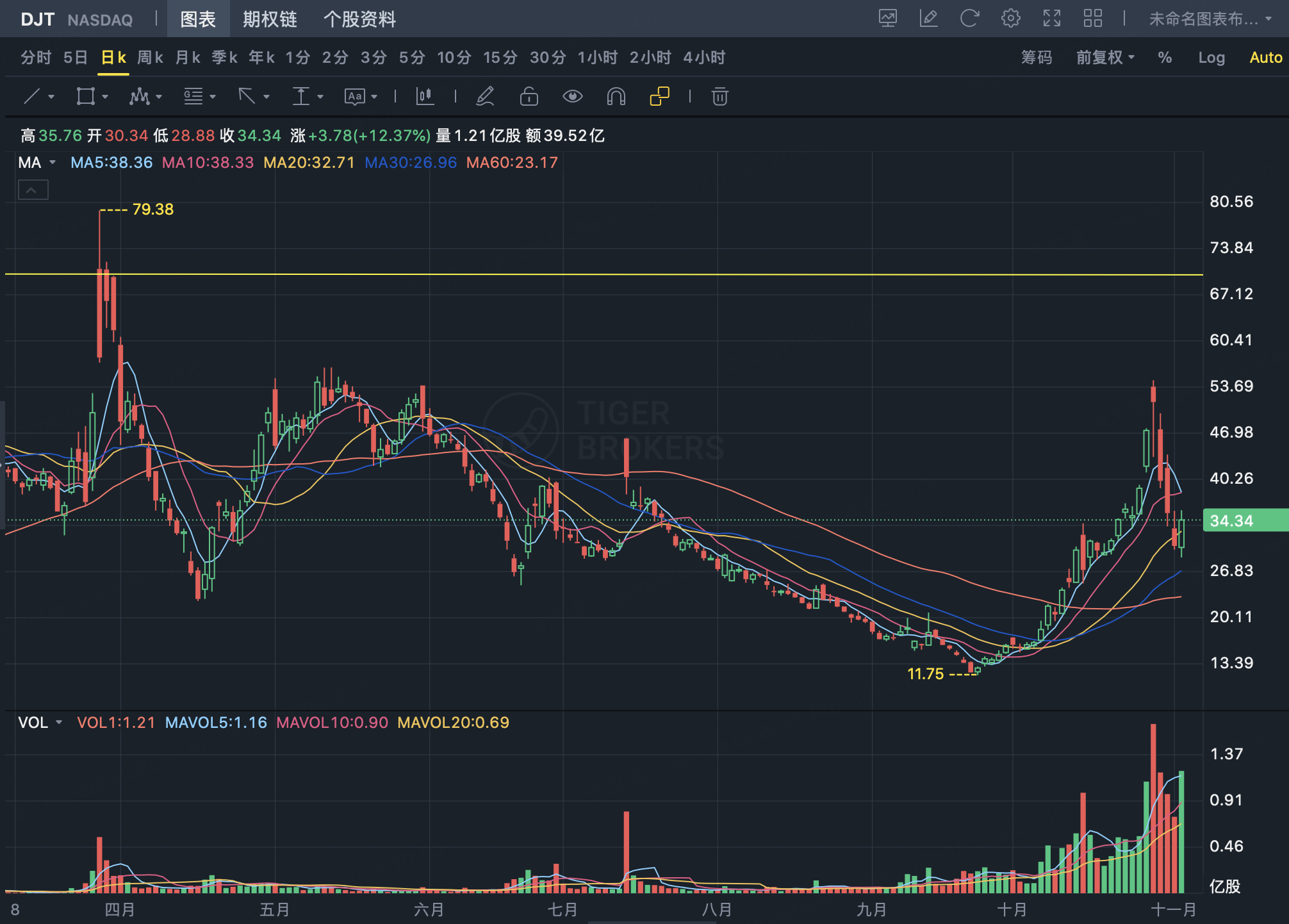The width and height of the screenshot is (1289, 924).
Task: Click the 筹码 chip distribution button
Action: 1036,58
